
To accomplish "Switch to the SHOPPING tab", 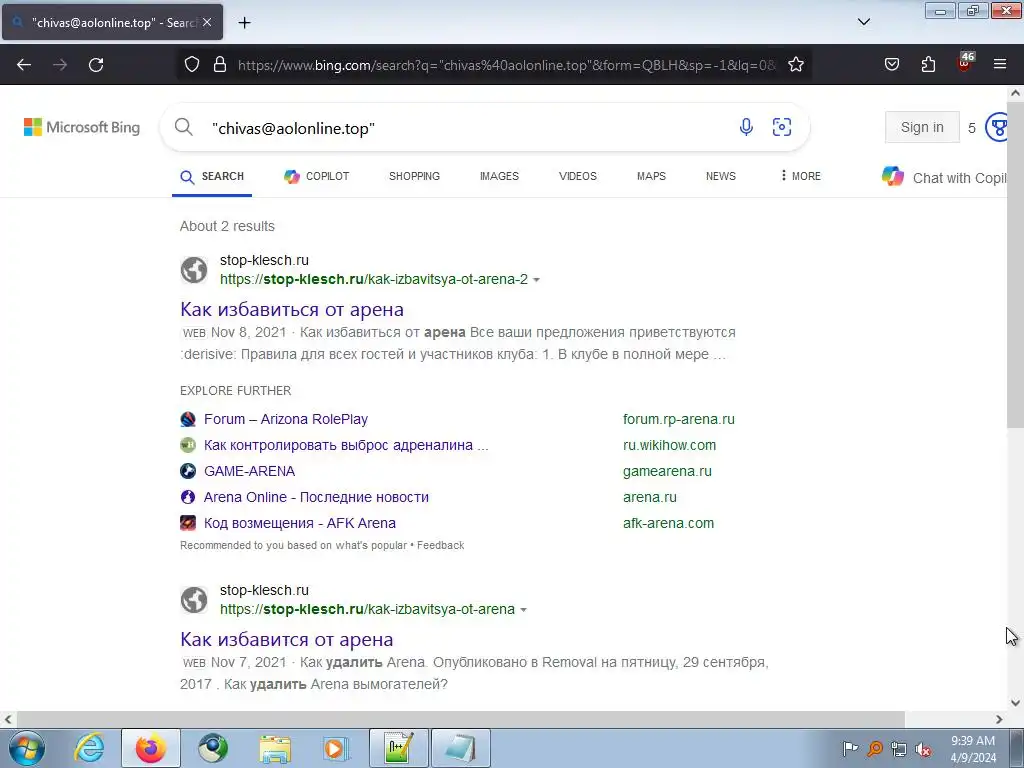I will (414, 176).
